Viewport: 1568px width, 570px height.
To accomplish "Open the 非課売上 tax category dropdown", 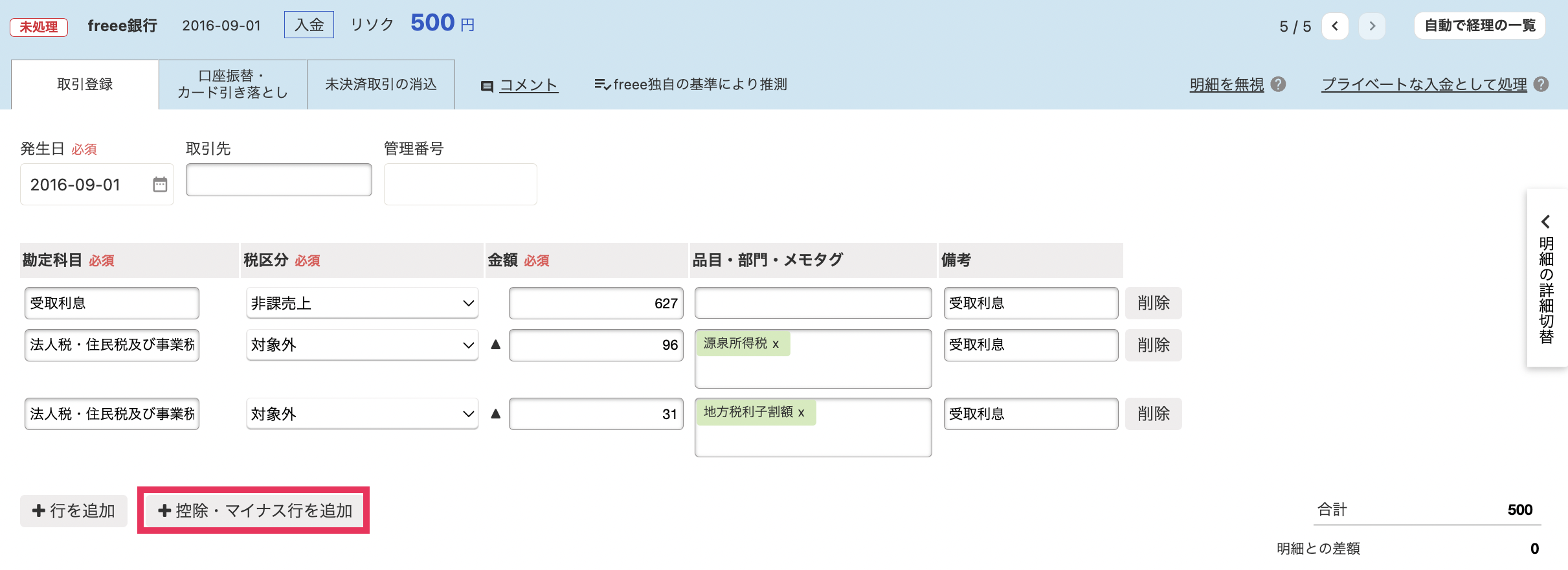I will coord(362,303).
